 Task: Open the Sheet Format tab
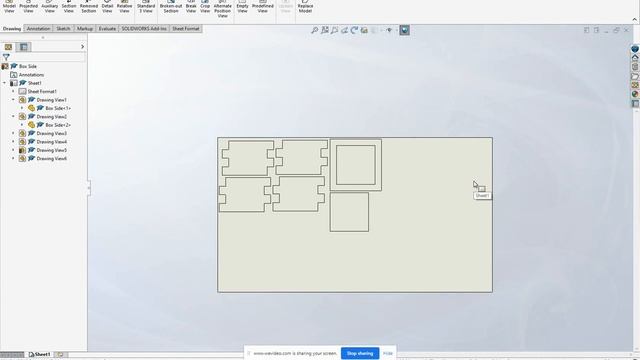[186, 29]
